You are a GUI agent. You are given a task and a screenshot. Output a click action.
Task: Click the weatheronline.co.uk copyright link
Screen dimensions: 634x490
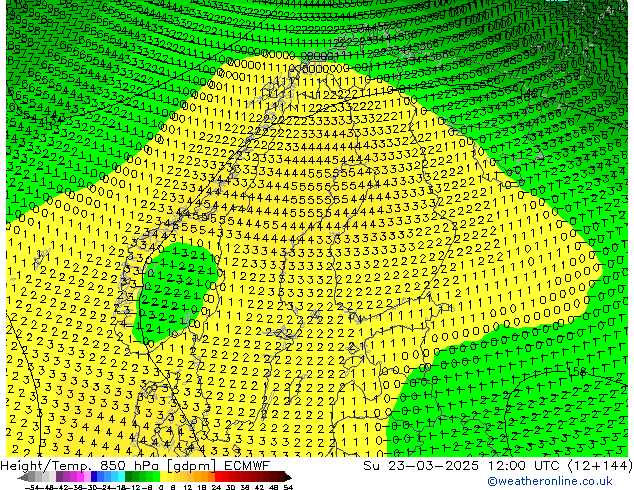tap(550, 481)
